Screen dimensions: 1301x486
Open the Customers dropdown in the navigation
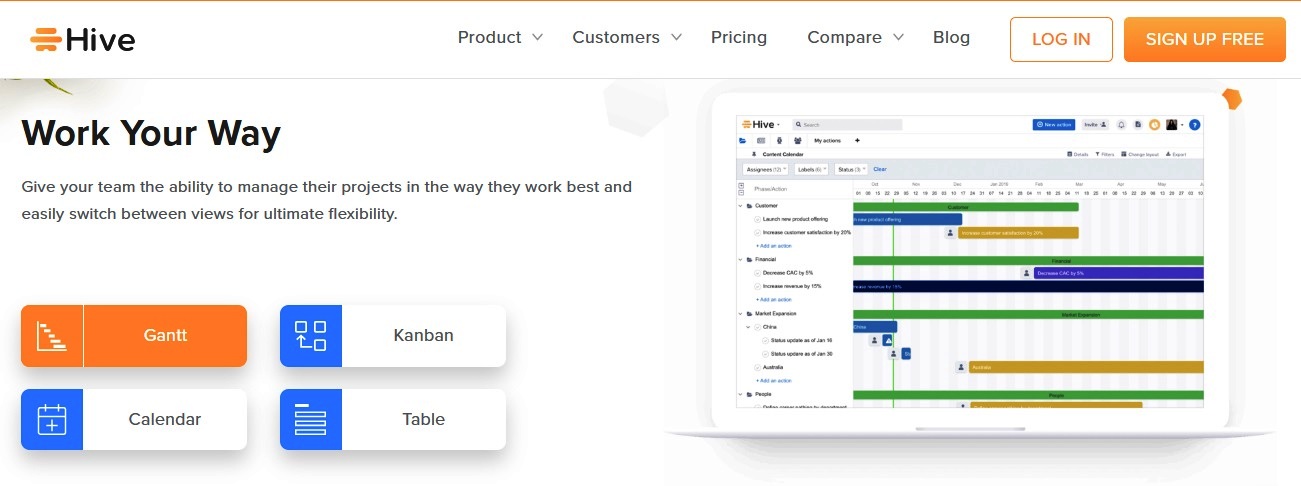point(626,38)
